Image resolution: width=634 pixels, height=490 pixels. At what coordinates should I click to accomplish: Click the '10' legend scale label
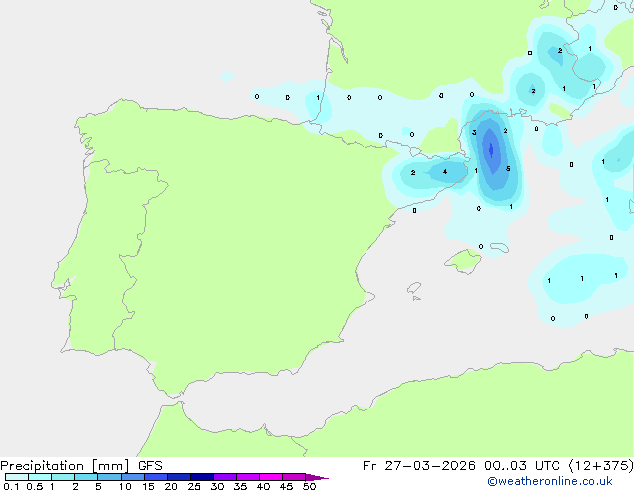pos(125,486)
